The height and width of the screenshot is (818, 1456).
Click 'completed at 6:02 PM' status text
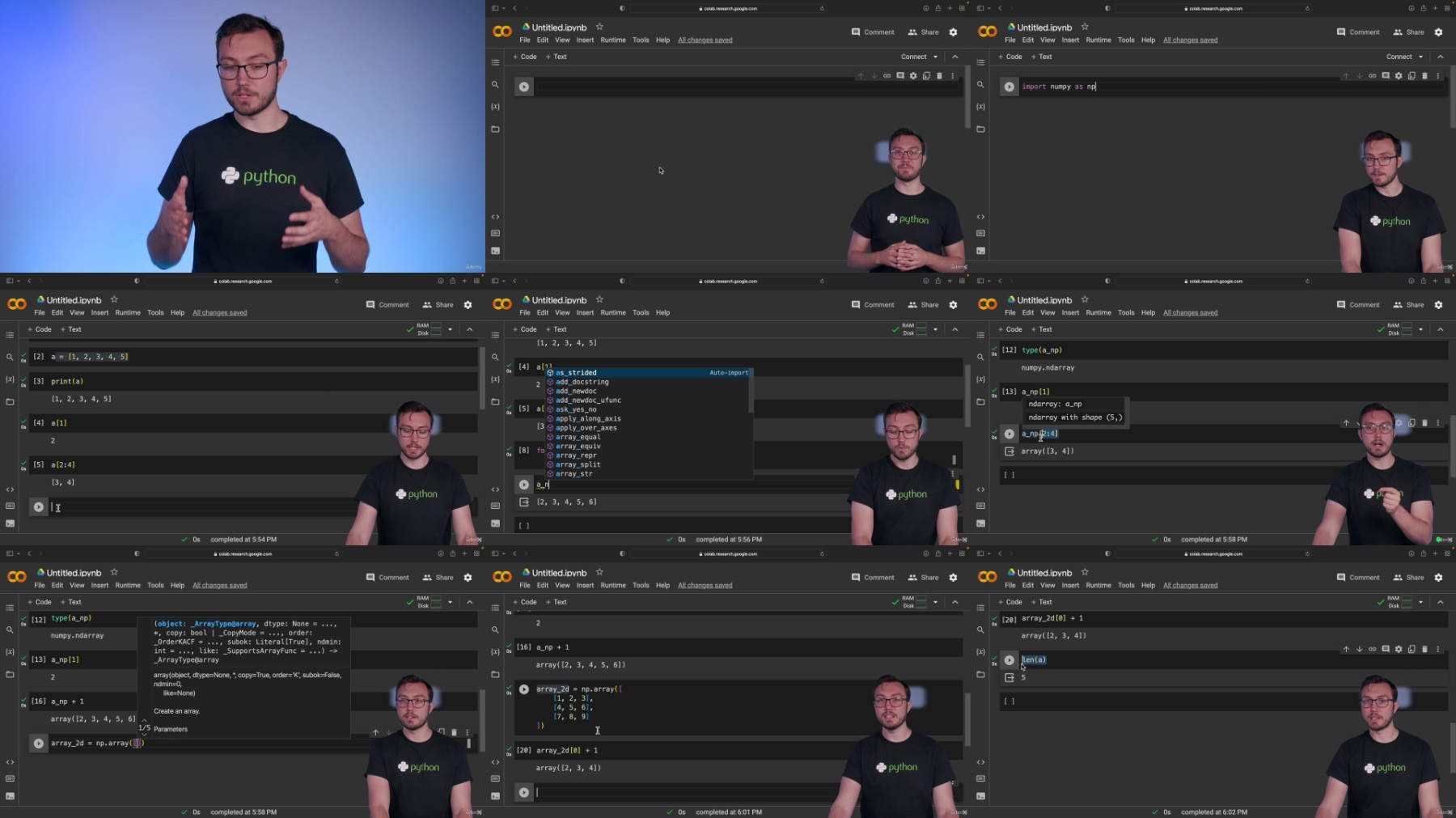[x=1213, y=812]
